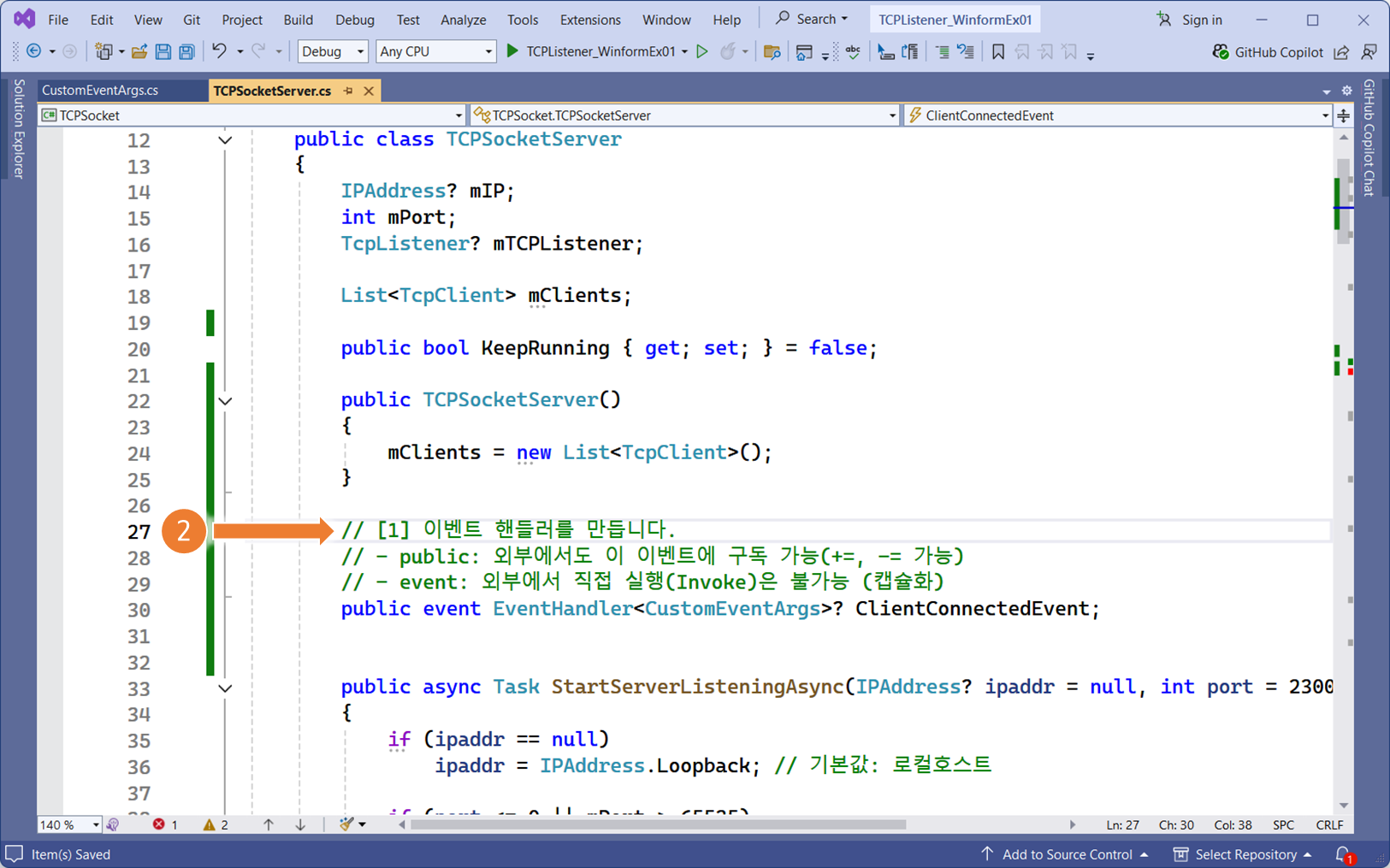Viewport: 1390px width, 868px height.
Task: Click the horizontal scrollbar thumb below editor
Action: click(x=658, y=824)
